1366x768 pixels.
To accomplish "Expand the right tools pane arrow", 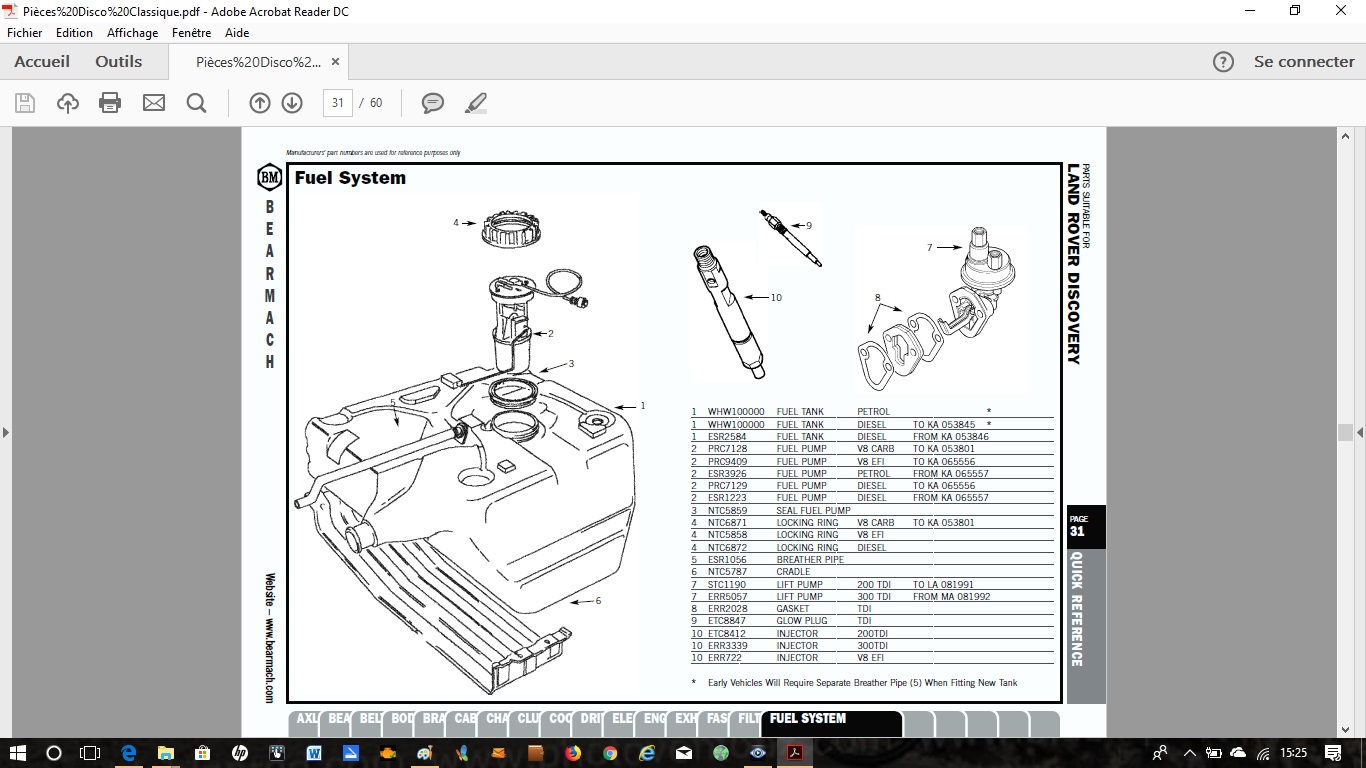I will click(x=1360, y=433).
